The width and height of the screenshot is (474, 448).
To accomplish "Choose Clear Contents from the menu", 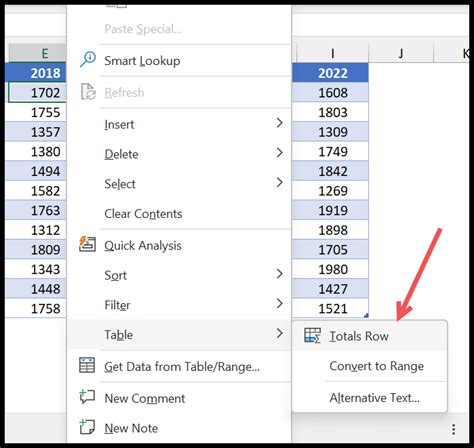I will click(x=179, y=214).
